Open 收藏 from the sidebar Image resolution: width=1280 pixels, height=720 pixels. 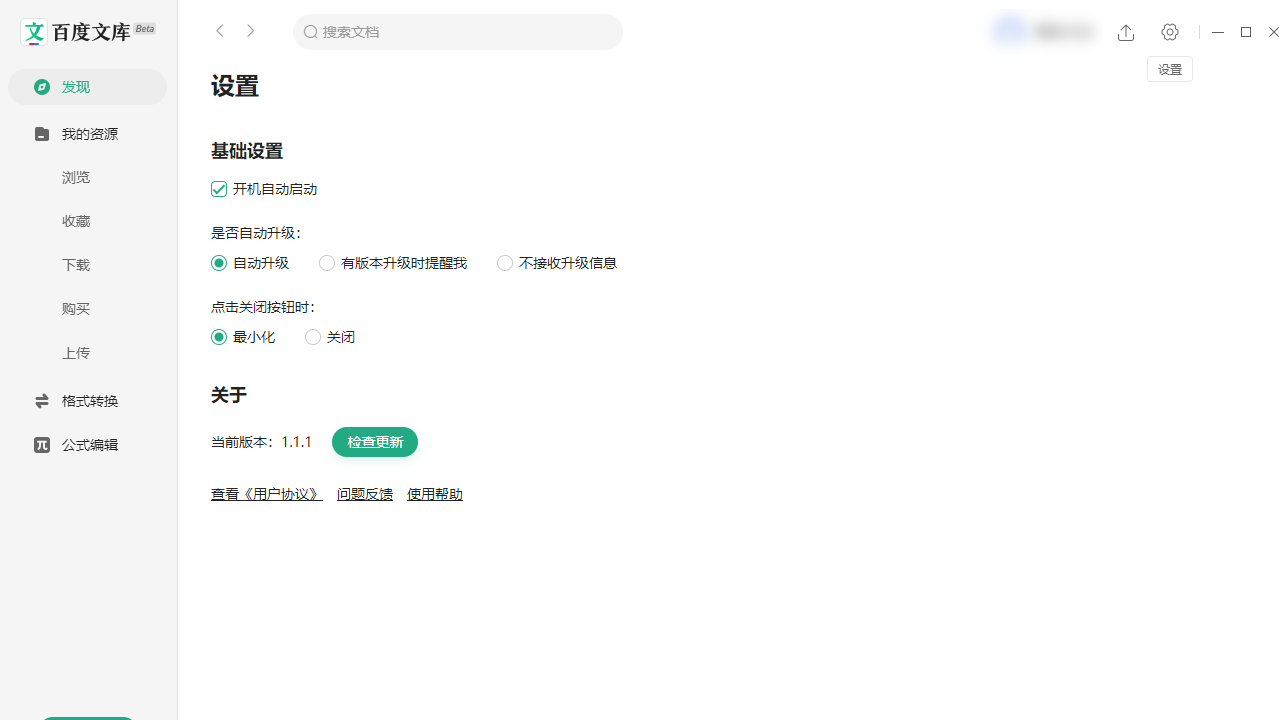point(76,221)
